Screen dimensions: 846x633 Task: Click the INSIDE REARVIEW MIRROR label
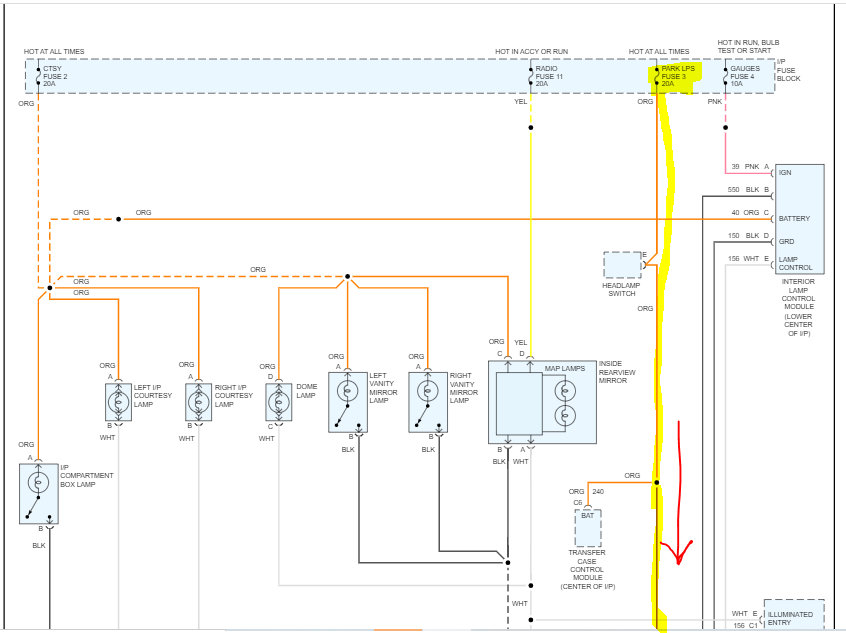(617, 372)
